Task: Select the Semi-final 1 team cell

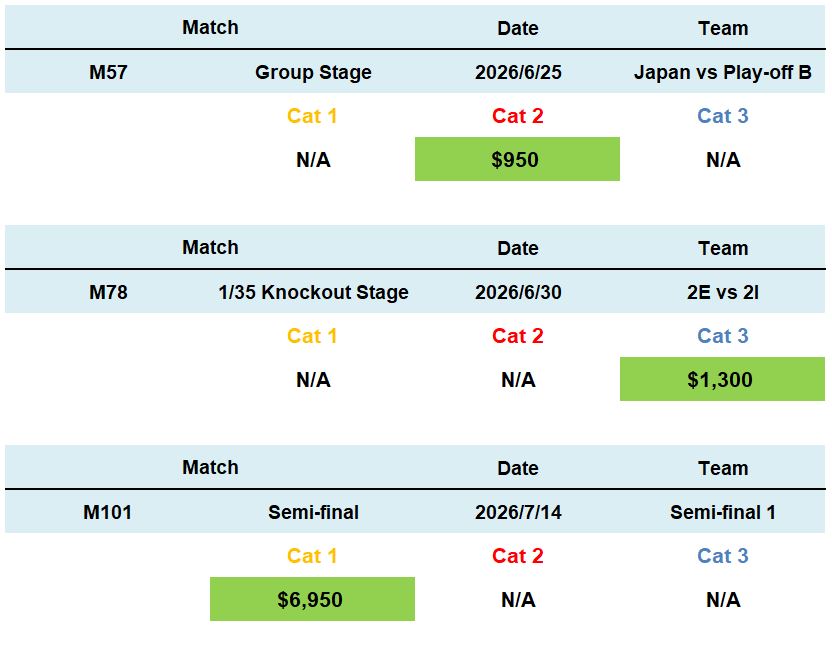Action: tap(722, 512)
